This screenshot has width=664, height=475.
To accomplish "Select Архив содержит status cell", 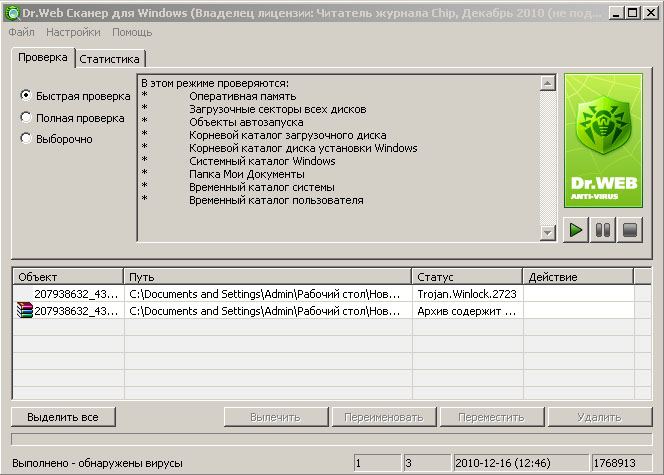I will 467,311.
